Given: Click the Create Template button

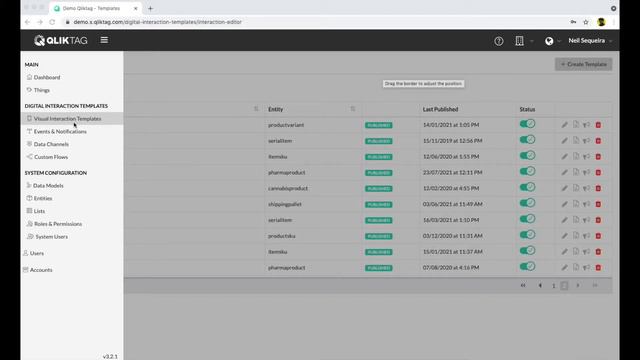Looking at the screenshot, I should 583,64.
